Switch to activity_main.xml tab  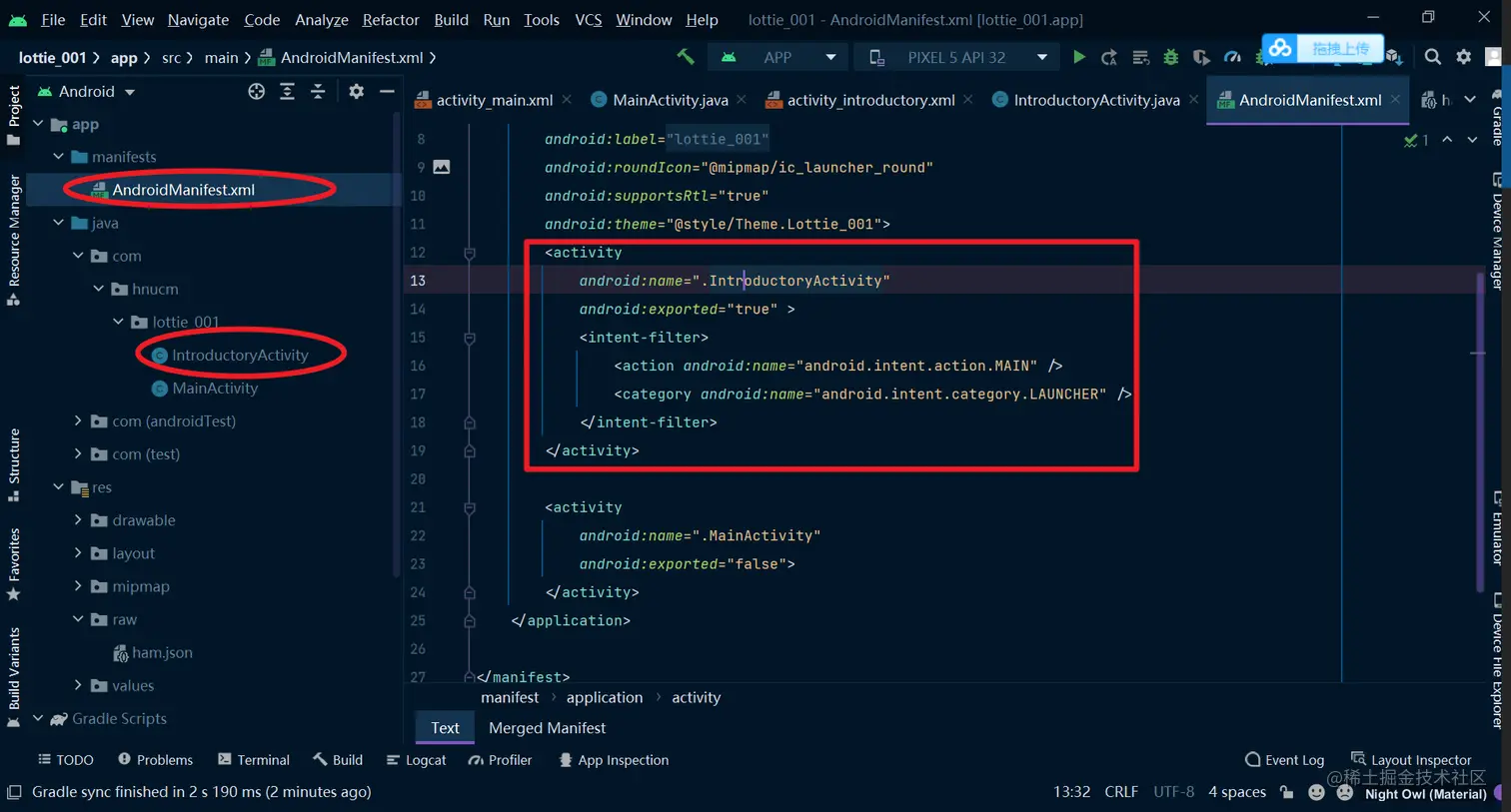tap(494, 100)
